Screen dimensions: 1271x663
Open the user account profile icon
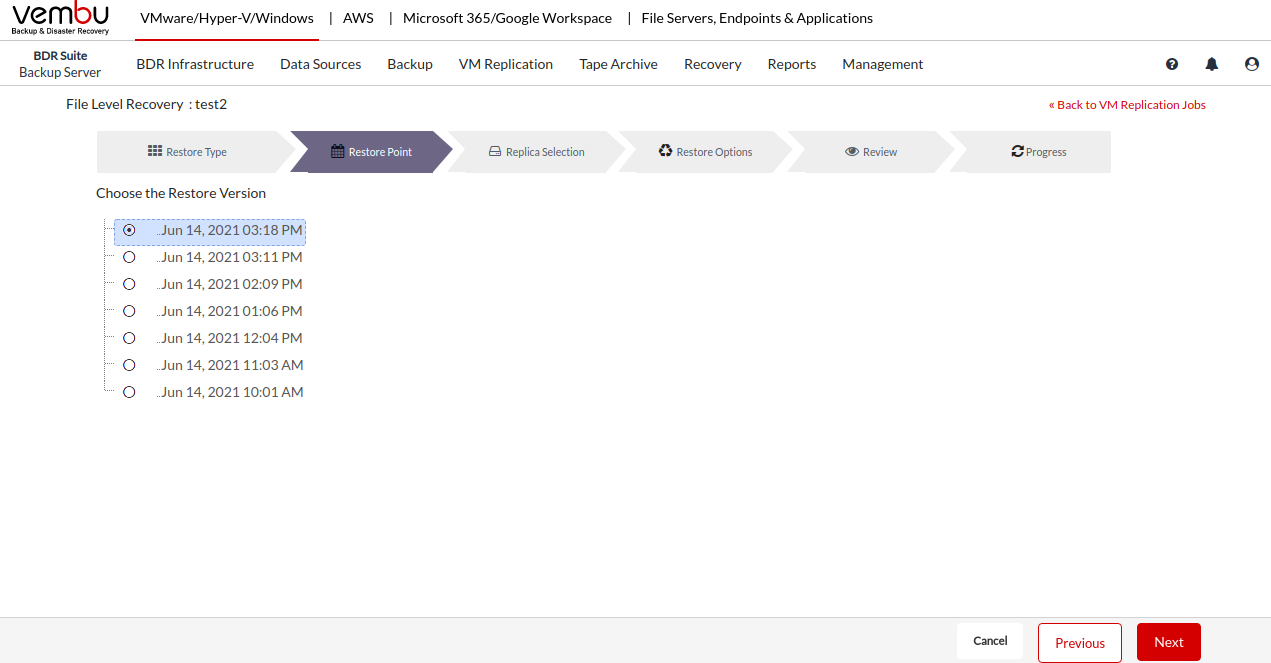coord(1252,64)
